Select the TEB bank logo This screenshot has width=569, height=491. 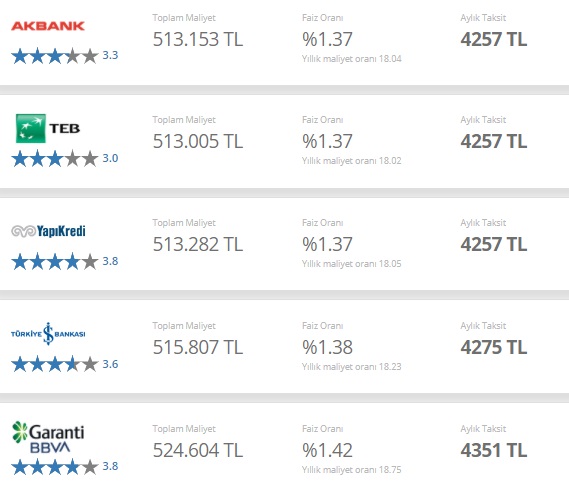48,128
